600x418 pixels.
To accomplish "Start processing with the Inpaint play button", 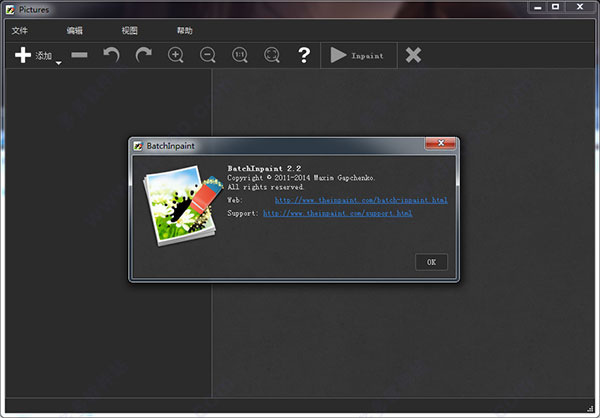I will pyautogui.click(x=358, y=56).
